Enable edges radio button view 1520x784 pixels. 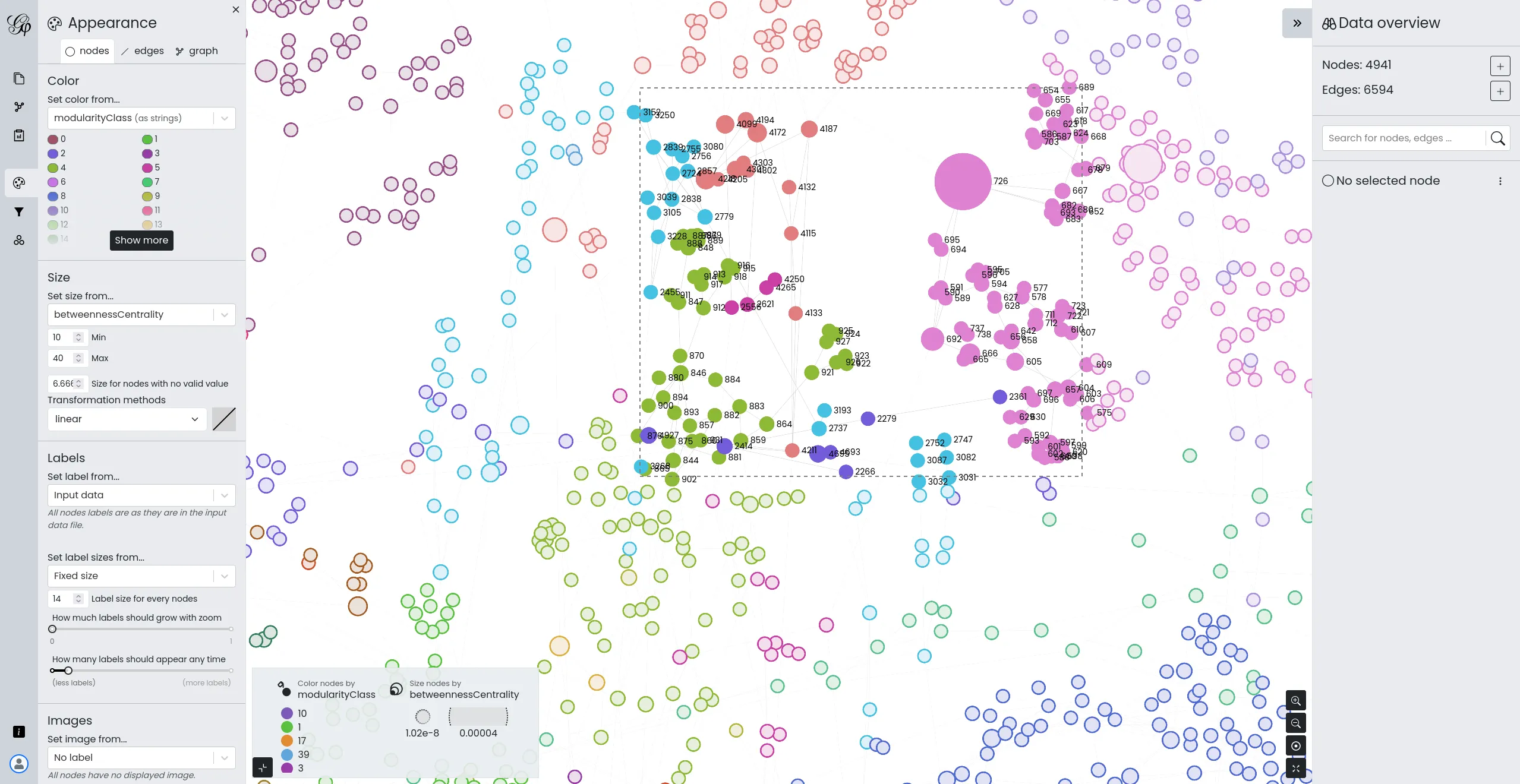click(x=142, y=51)
